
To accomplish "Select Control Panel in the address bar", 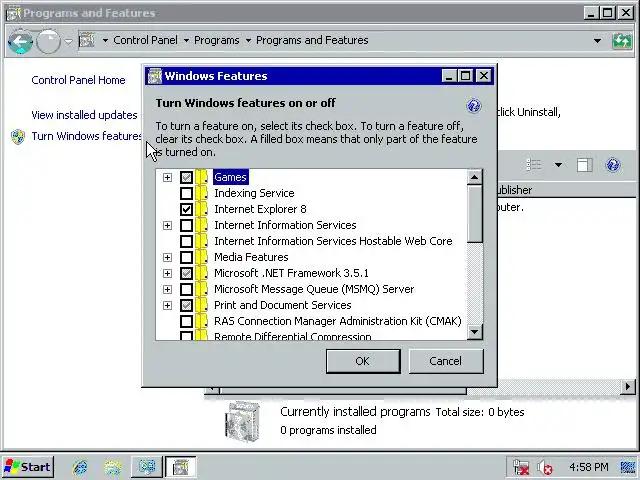I will coord(145,40).
